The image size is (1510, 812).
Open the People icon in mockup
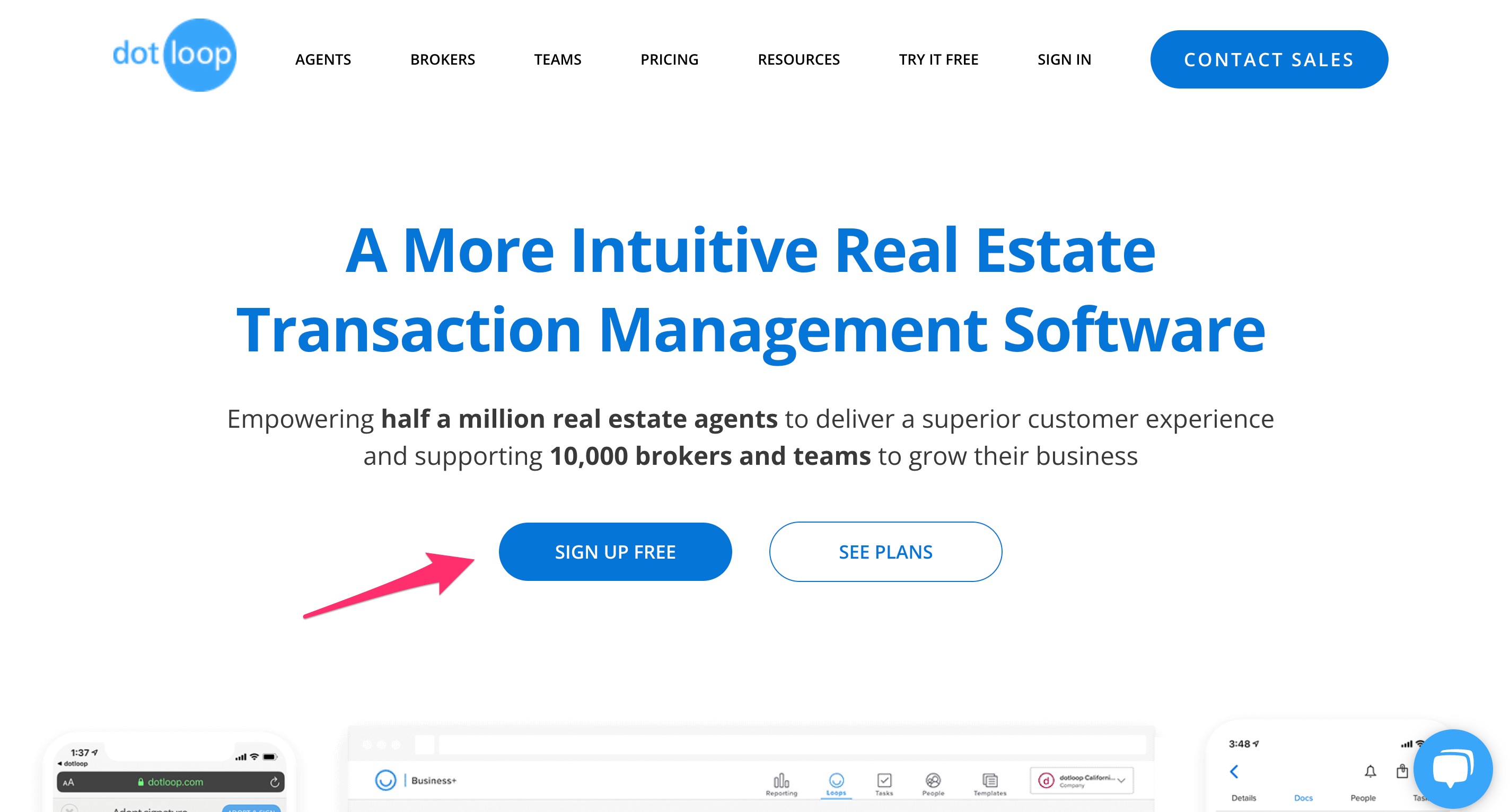coord(933,782)
